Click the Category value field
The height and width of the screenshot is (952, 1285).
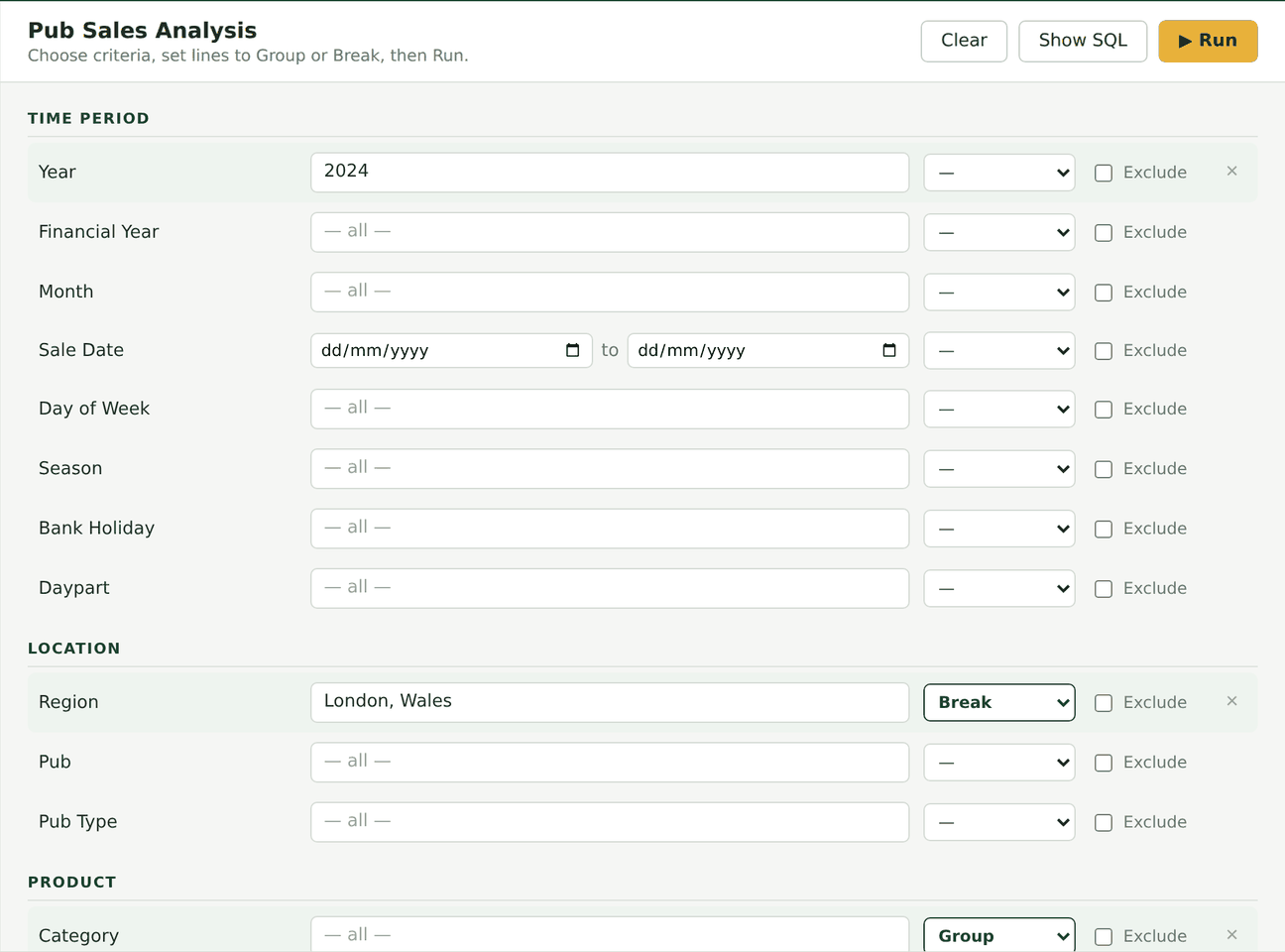(610, 934)
